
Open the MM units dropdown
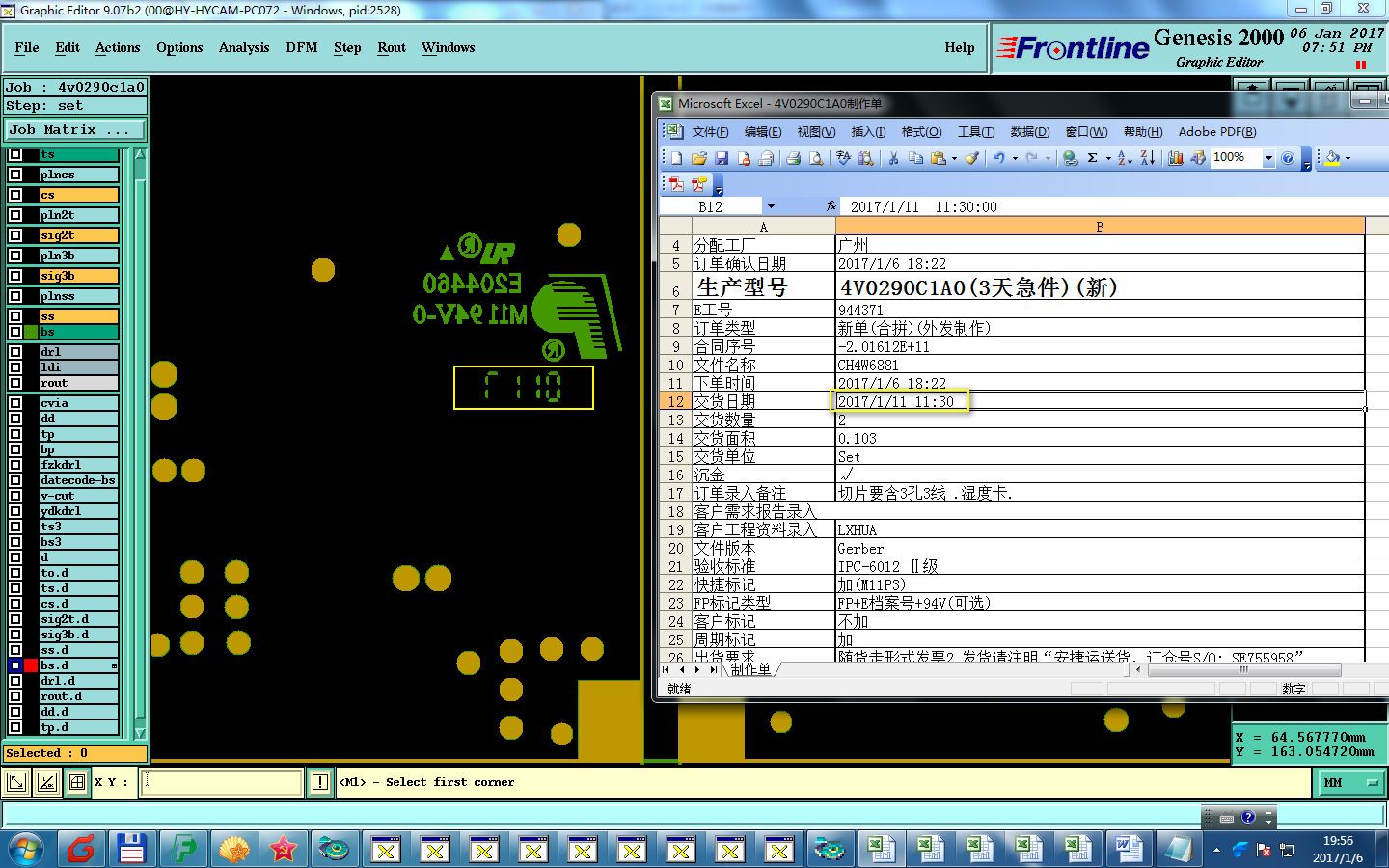(1352, 782)
